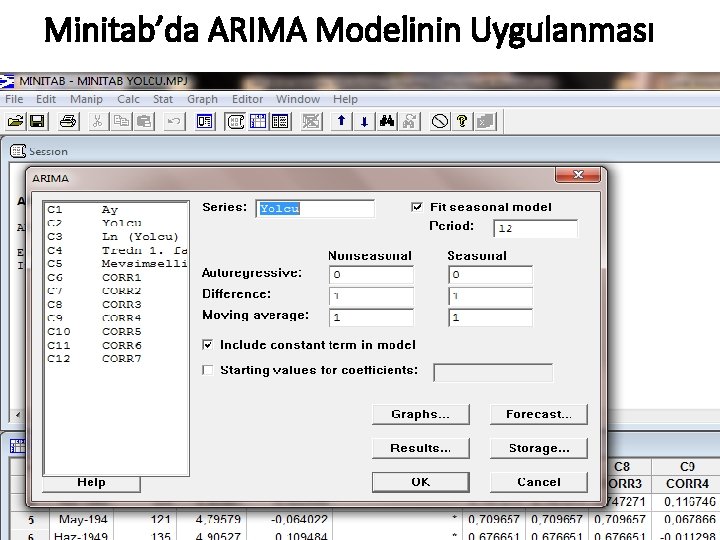Click the Undo arrow icon
Viewport: 720px width, 540px height.
[174, 121]
